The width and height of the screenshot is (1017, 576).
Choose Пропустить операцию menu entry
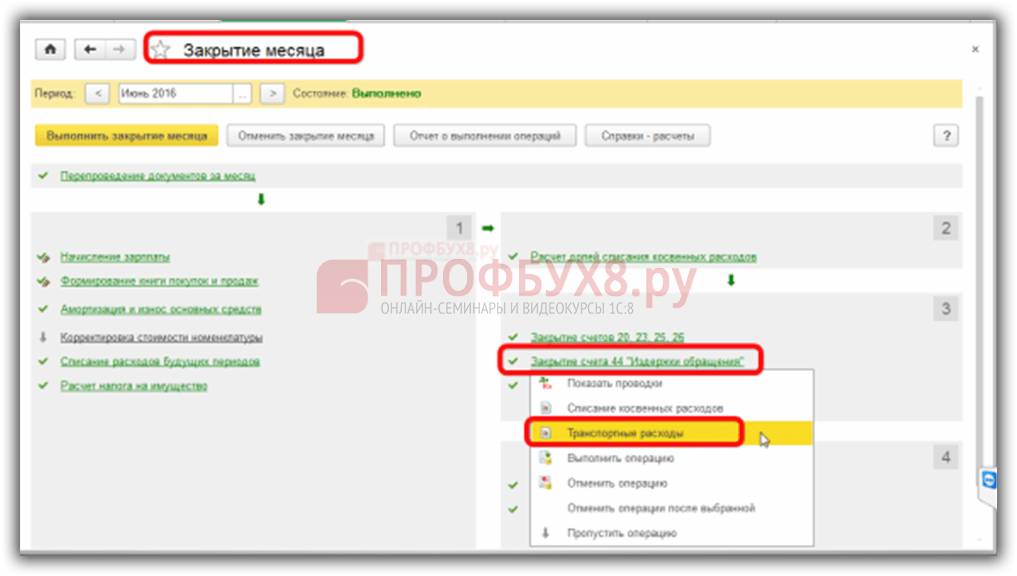point(621,533)
